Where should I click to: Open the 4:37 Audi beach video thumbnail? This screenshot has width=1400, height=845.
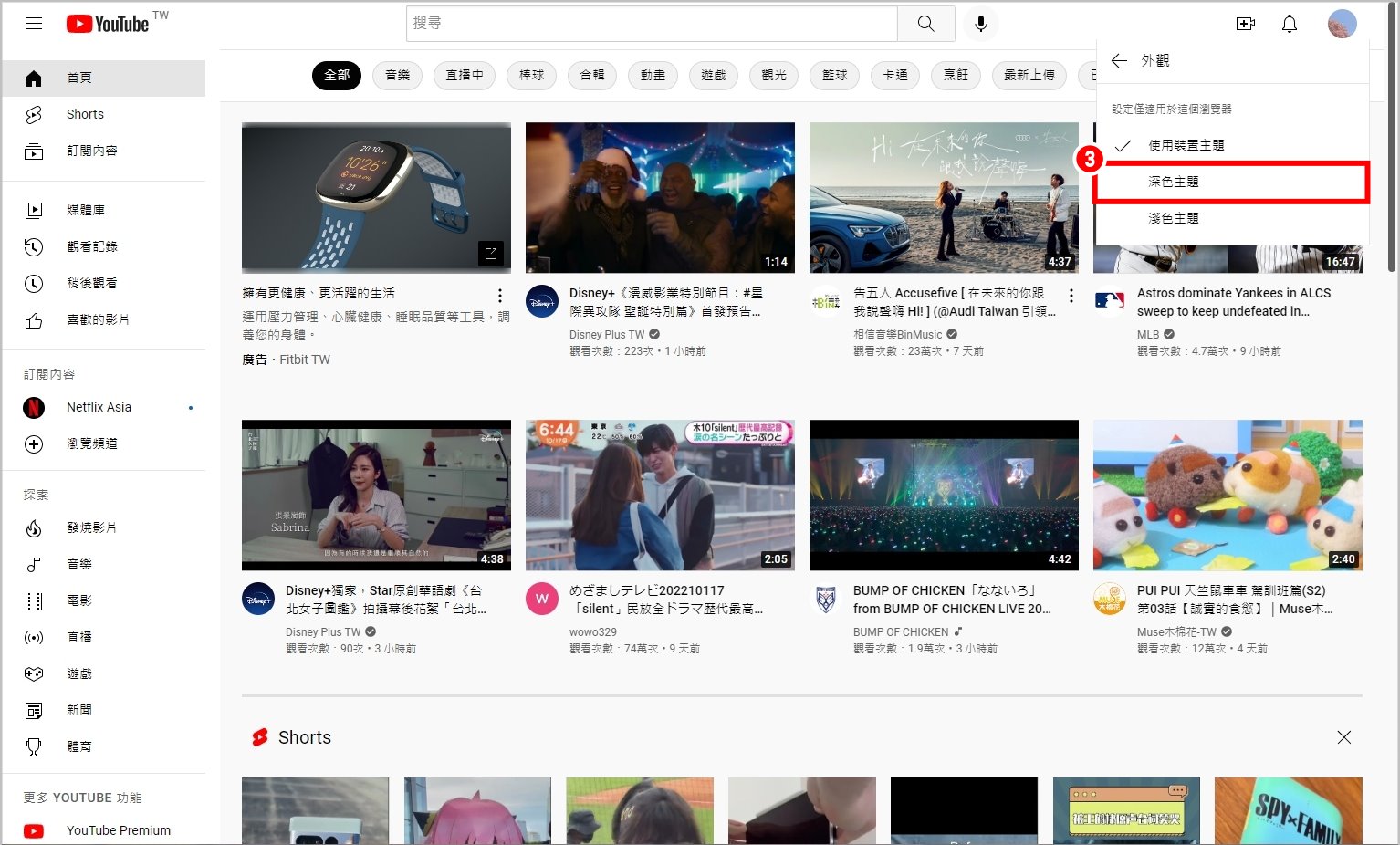(x=944, y=198)
